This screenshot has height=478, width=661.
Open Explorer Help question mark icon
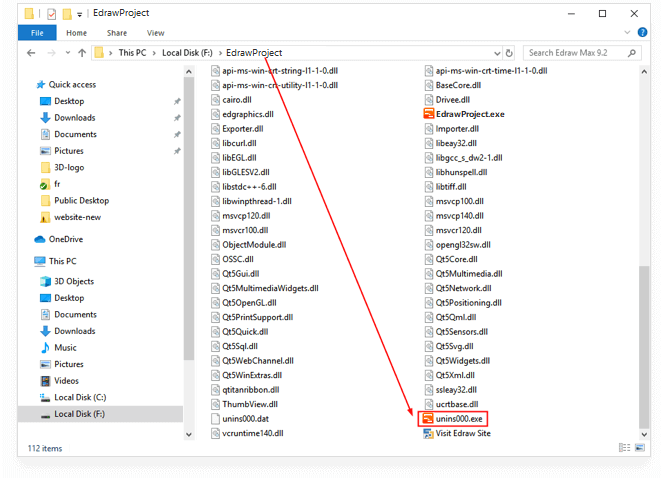pos(642,32)
